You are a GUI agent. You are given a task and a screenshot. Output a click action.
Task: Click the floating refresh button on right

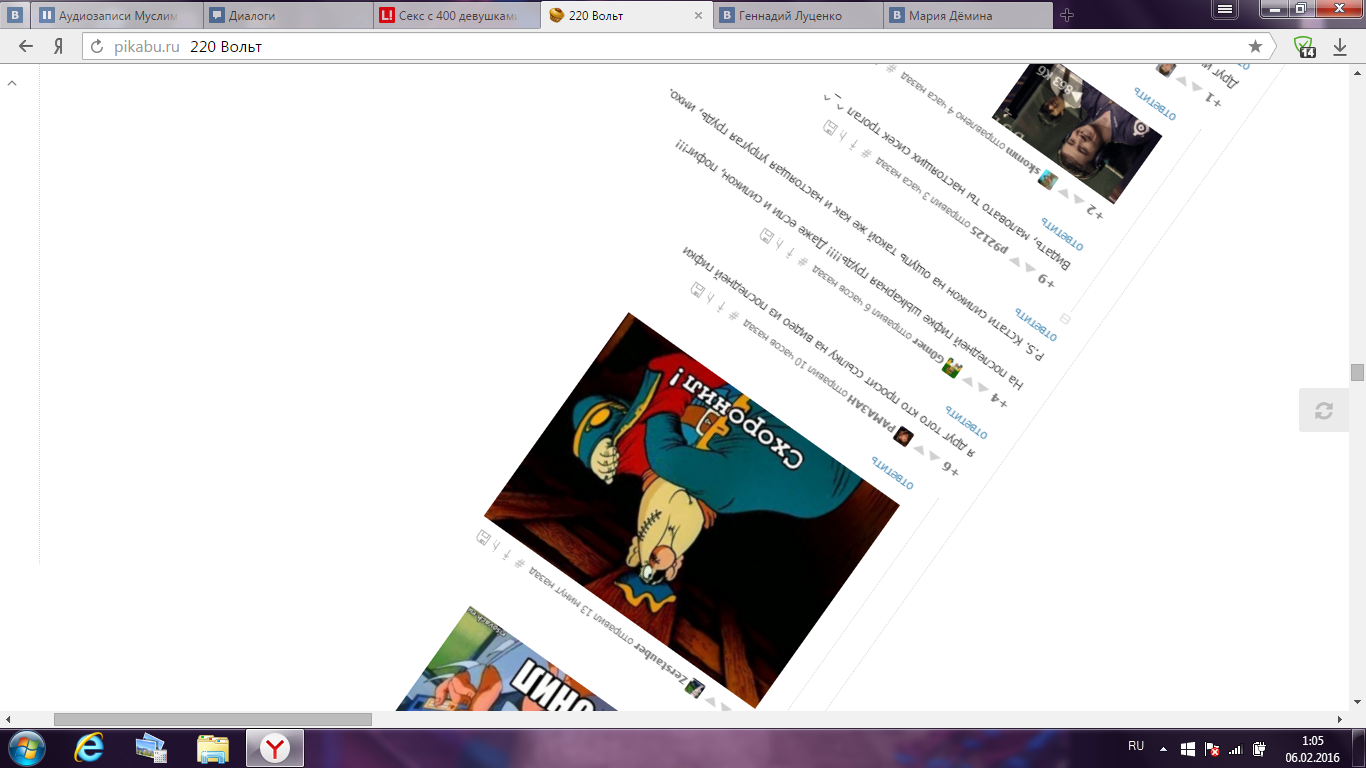pos(1324,410)
